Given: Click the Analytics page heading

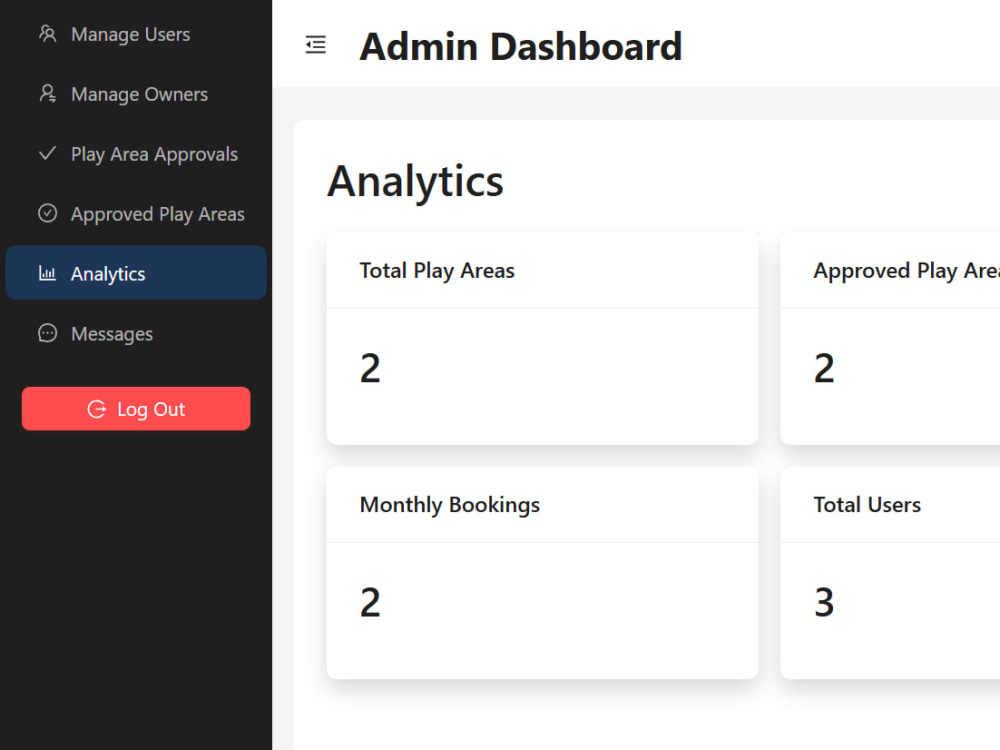Looking at the screenshot, I should [x=415, y=182].
